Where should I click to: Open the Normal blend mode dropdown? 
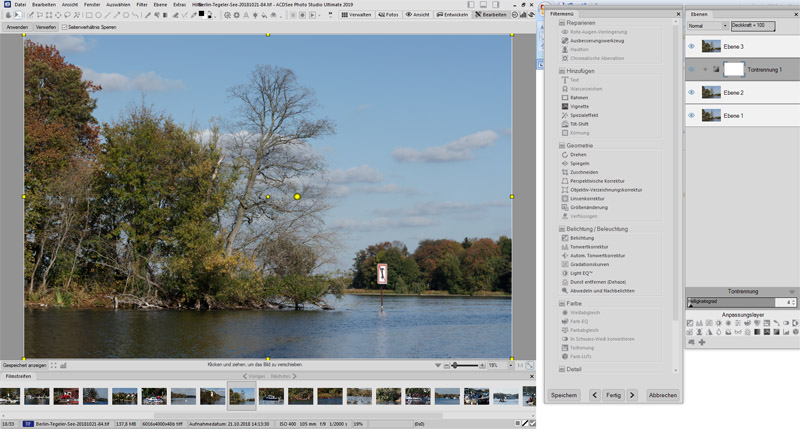[x=707, y=25]
